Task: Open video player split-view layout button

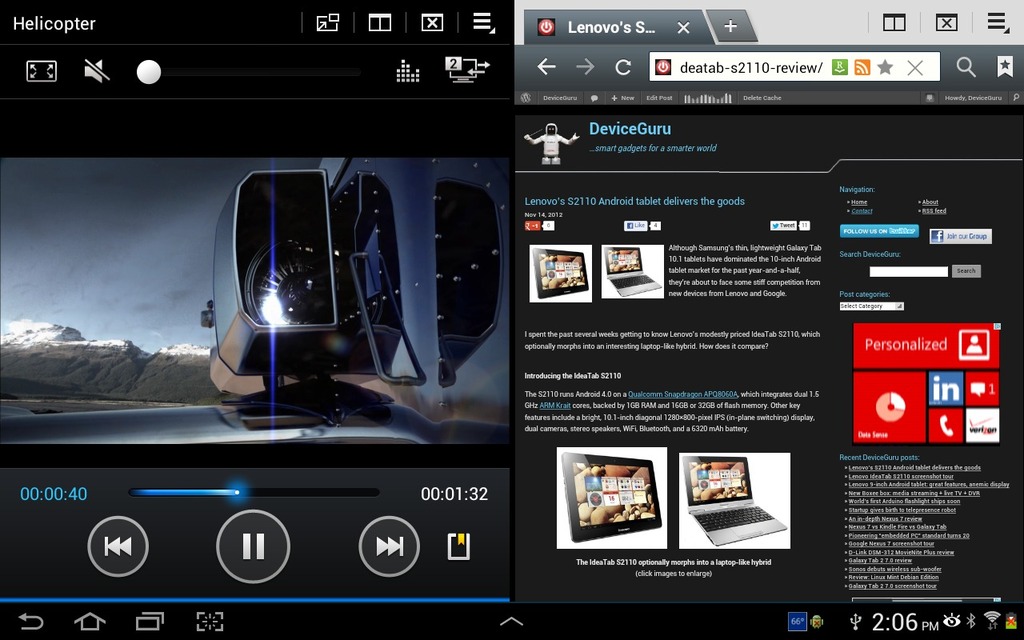Action: point(379,24)
